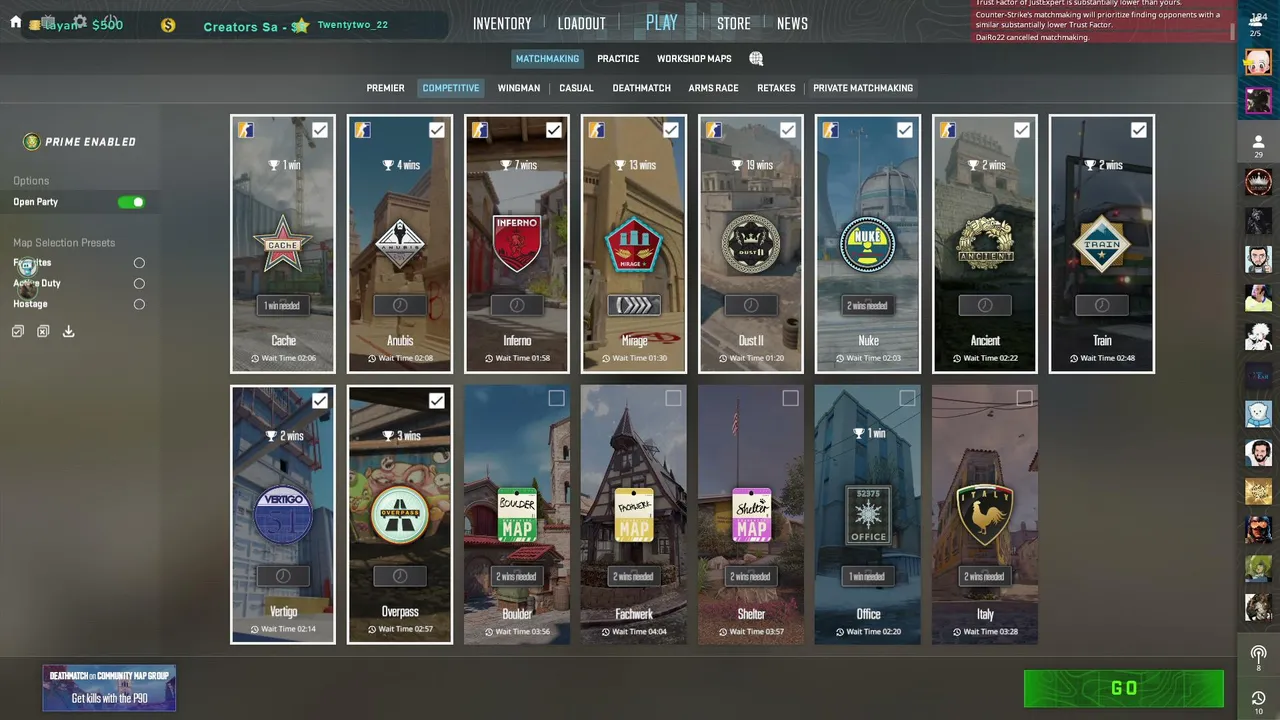1280x720 pixels.
Task: Click the Mirage pentagon map badge
Action: [x=634, y=244]
